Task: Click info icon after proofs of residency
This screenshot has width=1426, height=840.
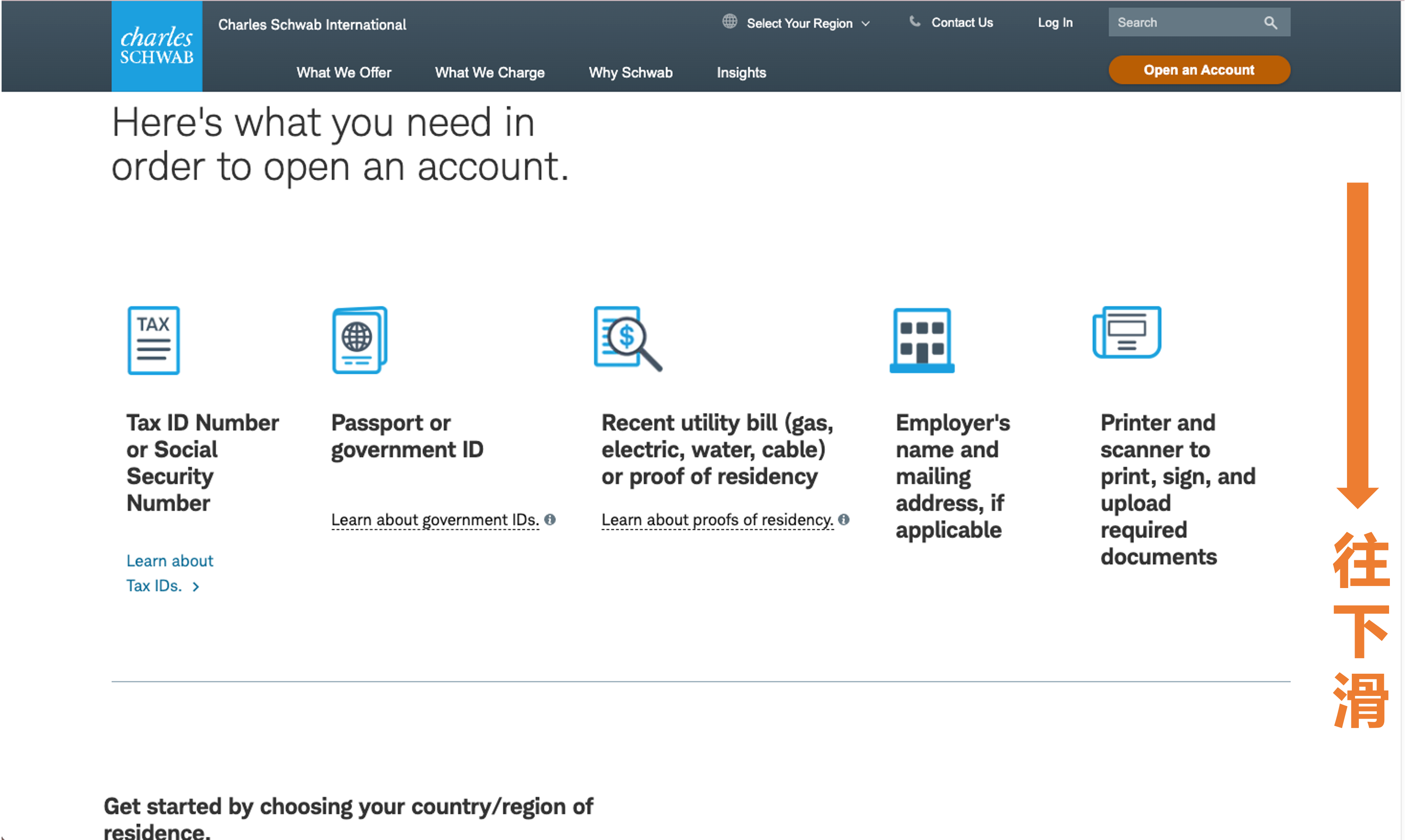Action: [x=843, y=520]
